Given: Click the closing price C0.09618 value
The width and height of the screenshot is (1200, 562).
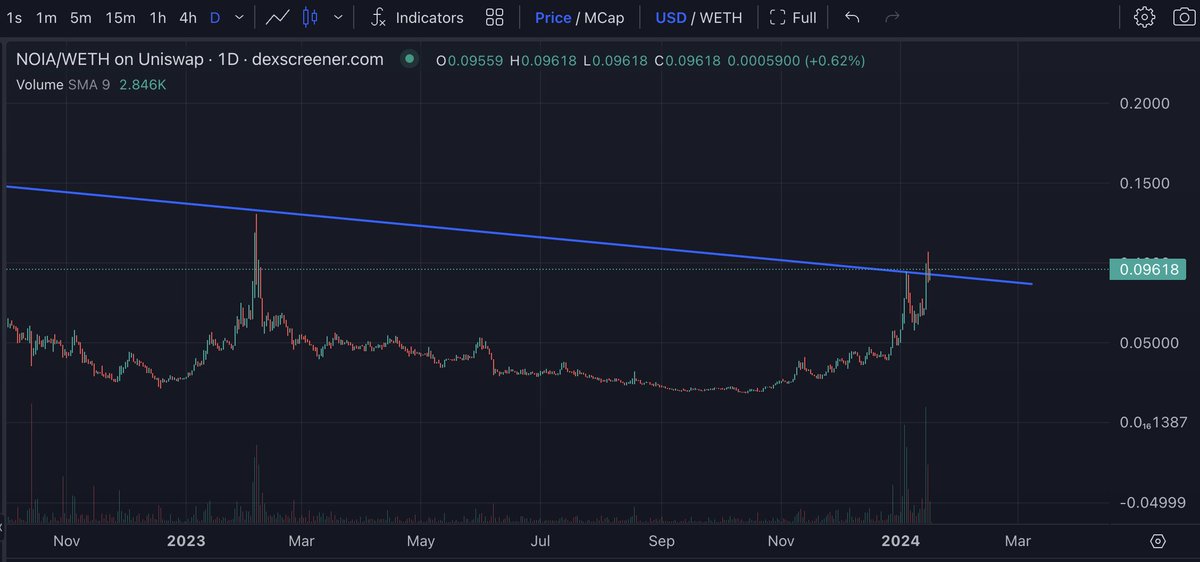Looking at the screenshot, I should coord(688,61).
